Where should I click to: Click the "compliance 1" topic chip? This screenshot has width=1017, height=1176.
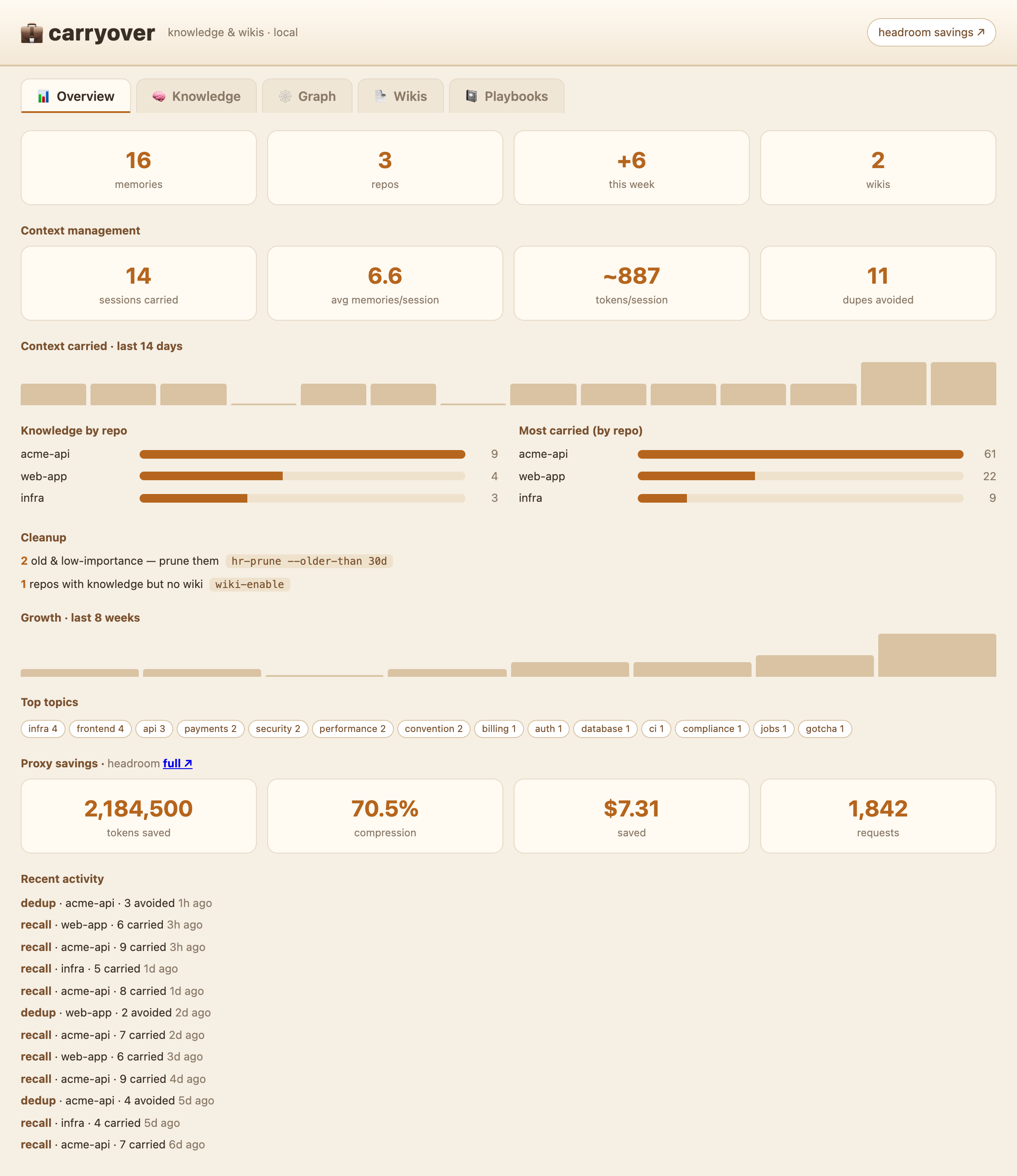tap(712, 729)
